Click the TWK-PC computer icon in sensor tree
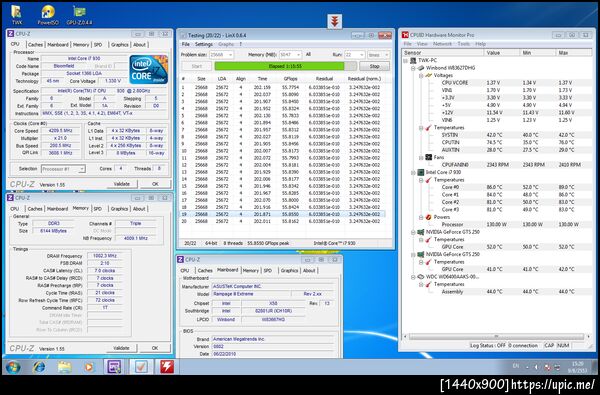The width and height of the screenshot is (600, 395). [413, 60]
